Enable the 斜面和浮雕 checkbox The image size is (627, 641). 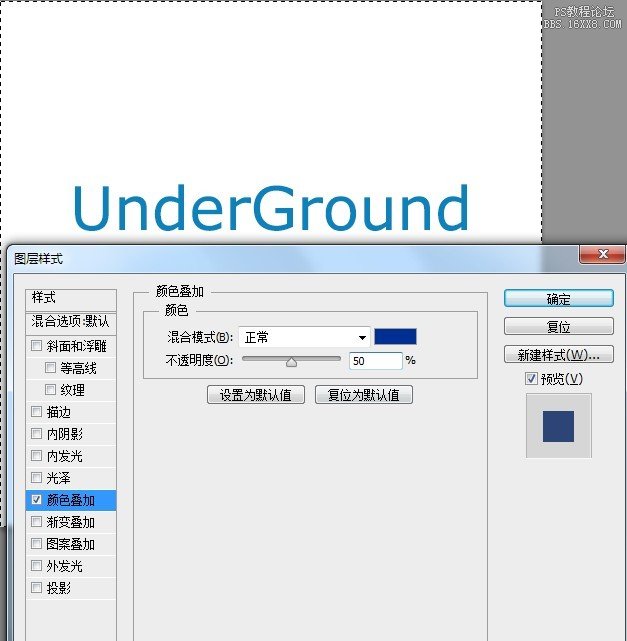36,346
